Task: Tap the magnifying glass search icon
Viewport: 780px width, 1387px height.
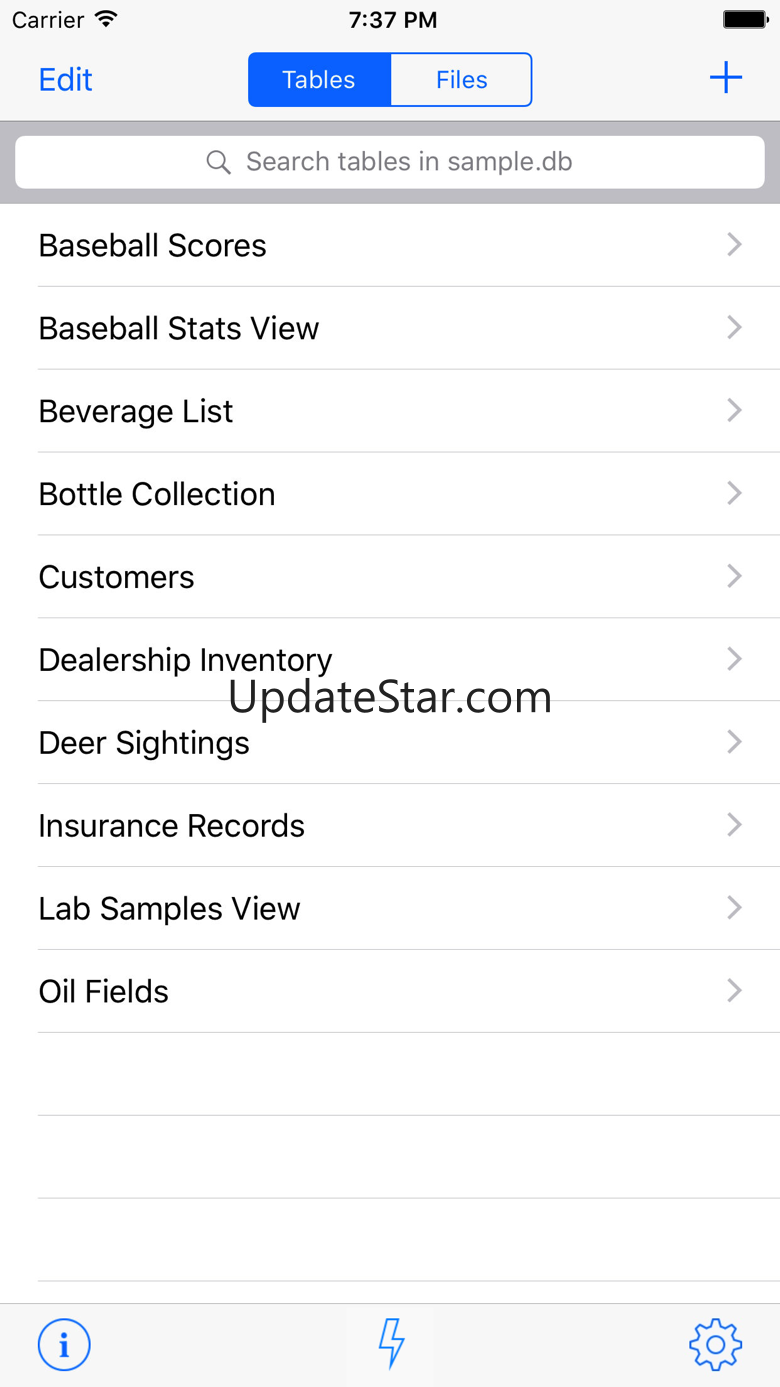Action: point(218,162)
